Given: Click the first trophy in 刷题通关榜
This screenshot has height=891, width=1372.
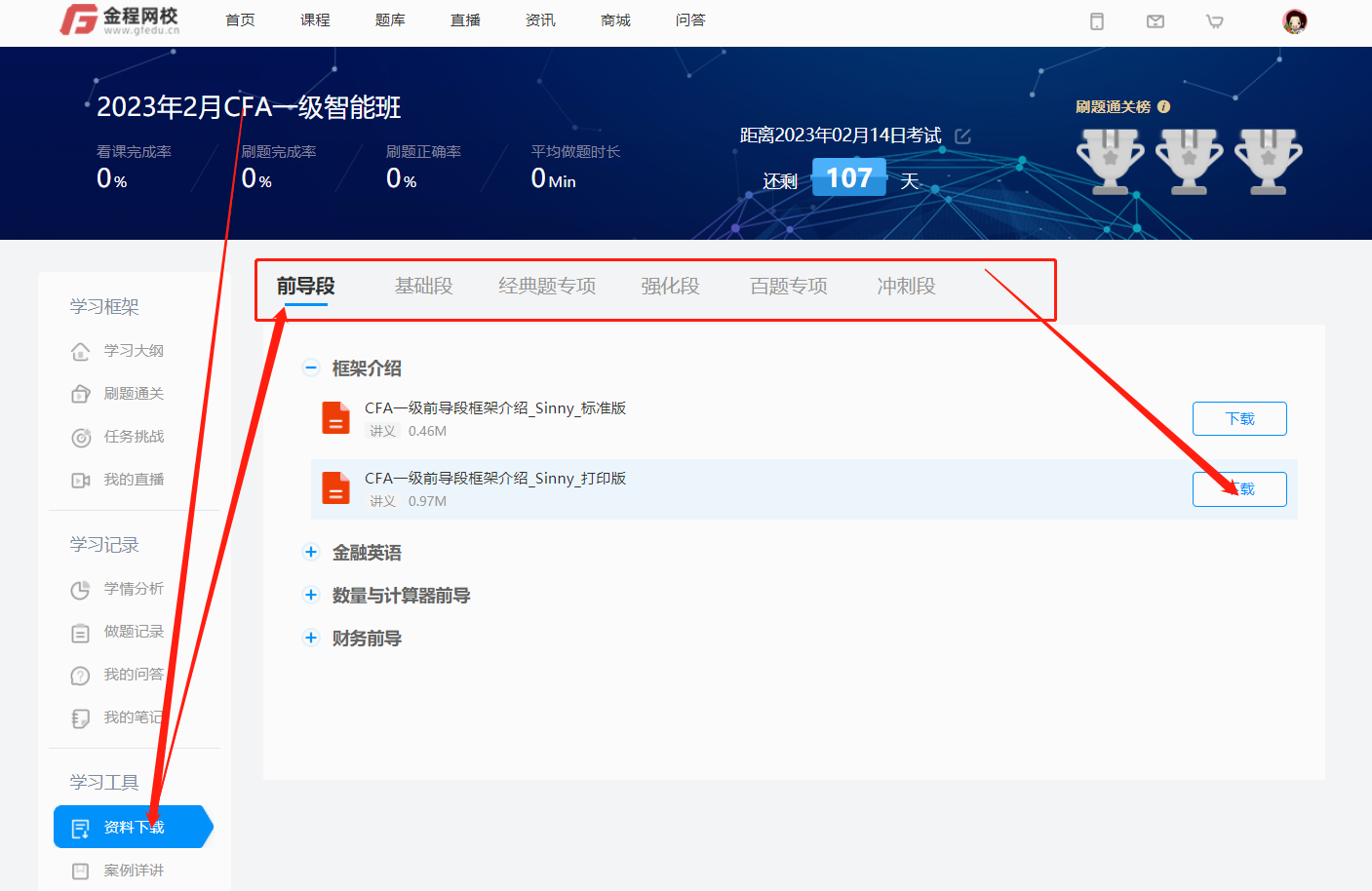Looking at the screenshot, I should pos(1110,162).
